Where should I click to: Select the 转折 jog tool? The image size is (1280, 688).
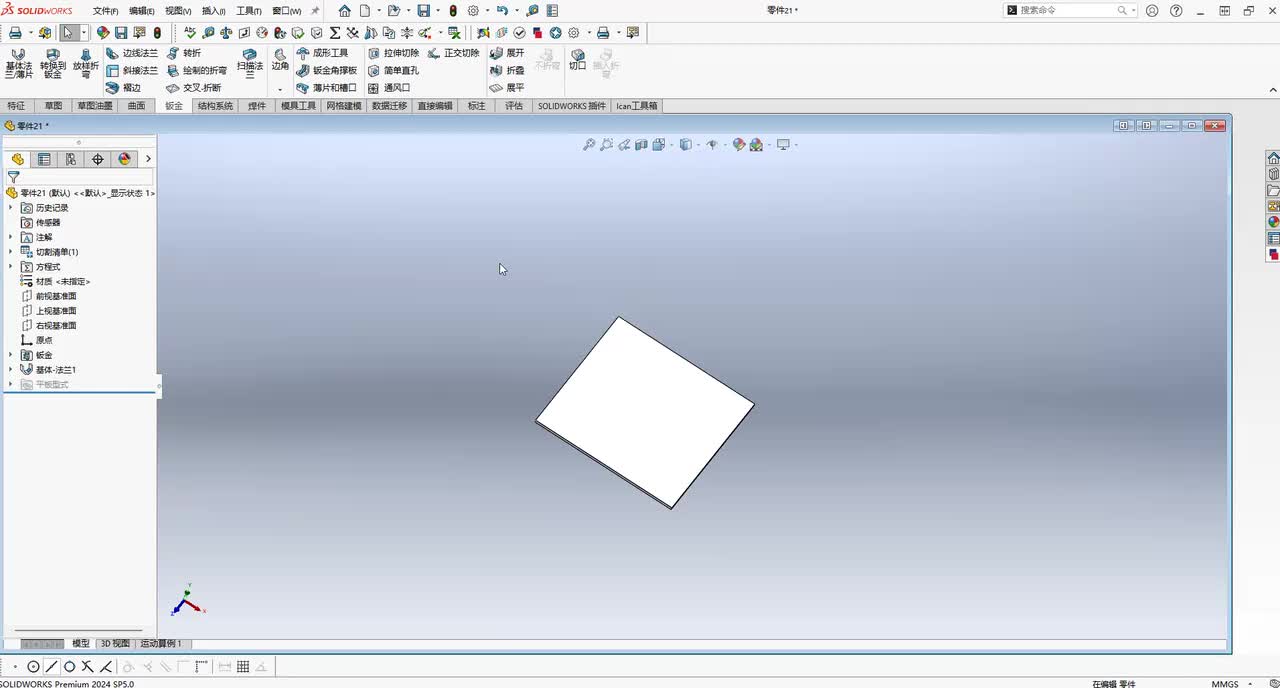(184, 53)
